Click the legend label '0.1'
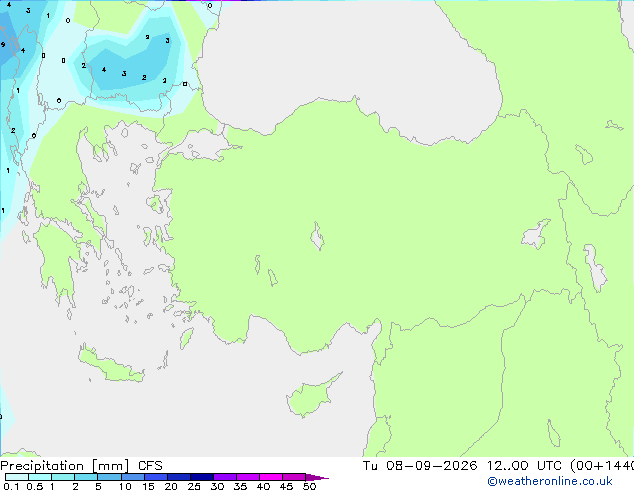This screenshot has width=634, height=490. 11,486
